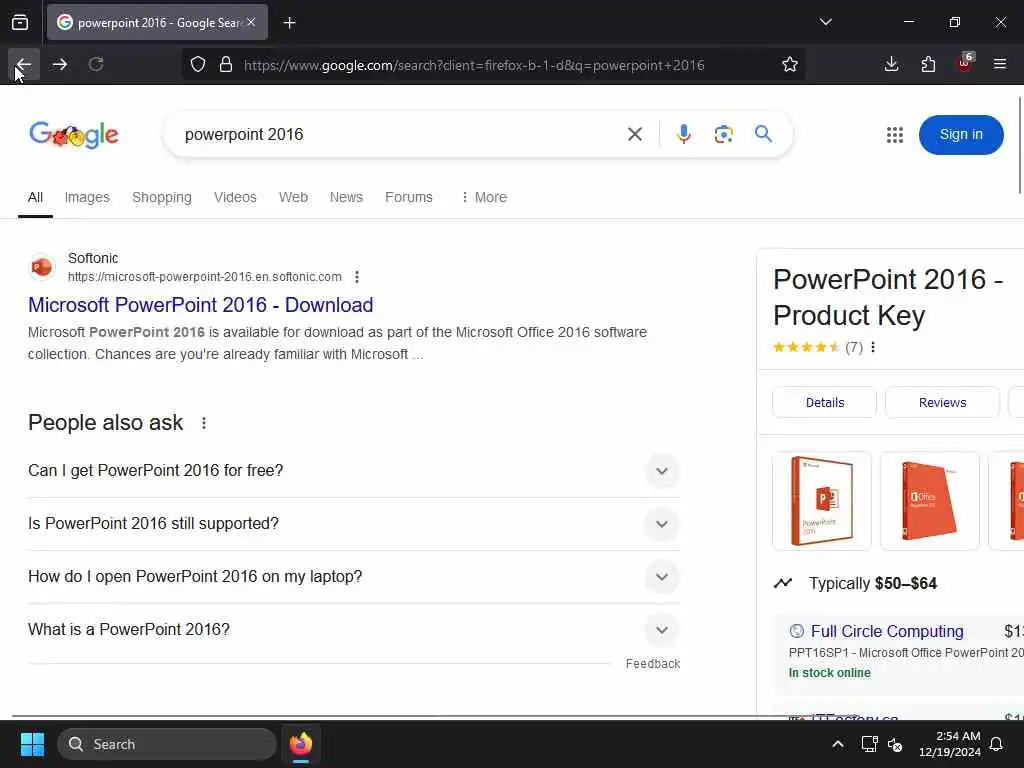Viewport: 1024px width, 768px height.
Task: Switch to the Videos tab
Action: pyautogui.click(x=235, y=197)
